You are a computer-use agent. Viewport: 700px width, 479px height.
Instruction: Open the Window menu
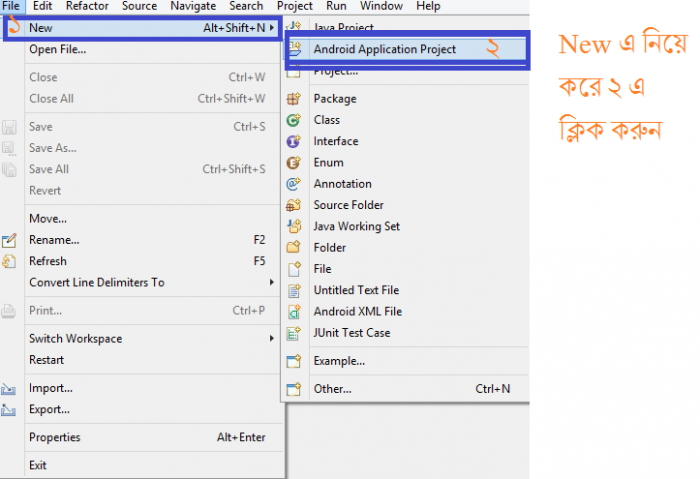point(381,6)
